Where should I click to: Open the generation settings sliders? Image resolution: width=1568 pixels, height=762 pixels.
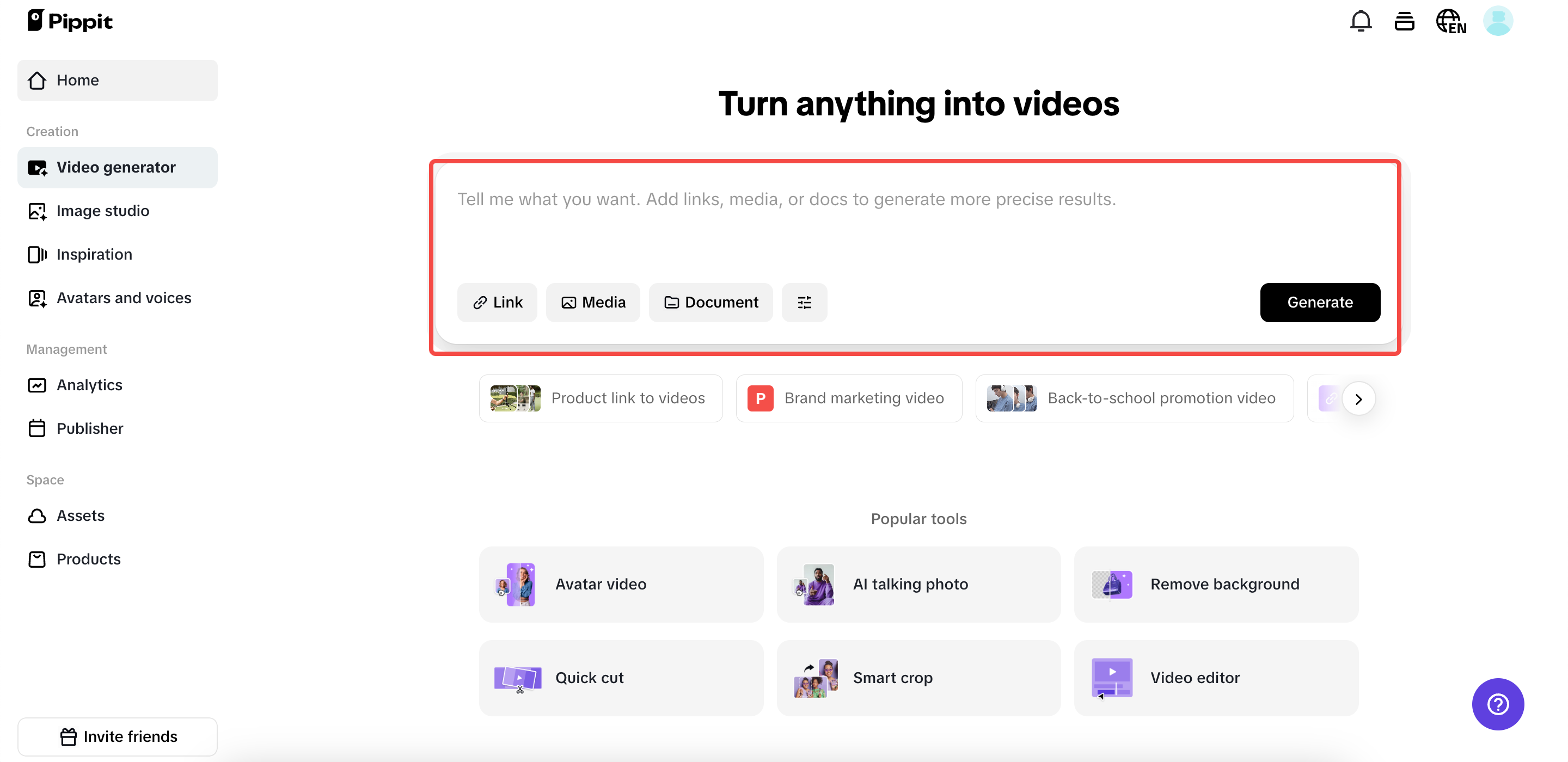[804, 303]
